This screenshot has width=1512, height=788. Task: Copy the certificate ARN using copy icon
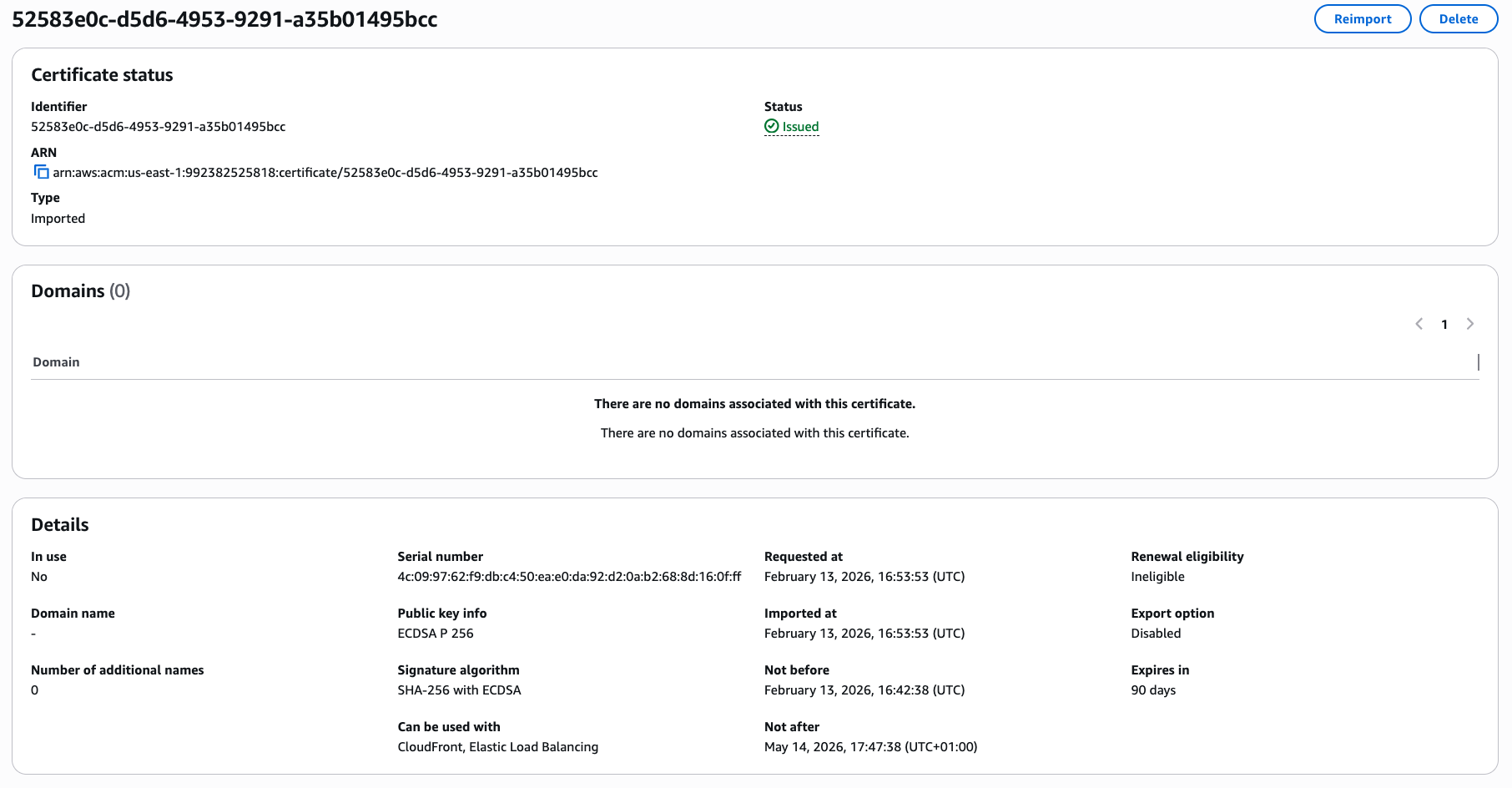41,172
